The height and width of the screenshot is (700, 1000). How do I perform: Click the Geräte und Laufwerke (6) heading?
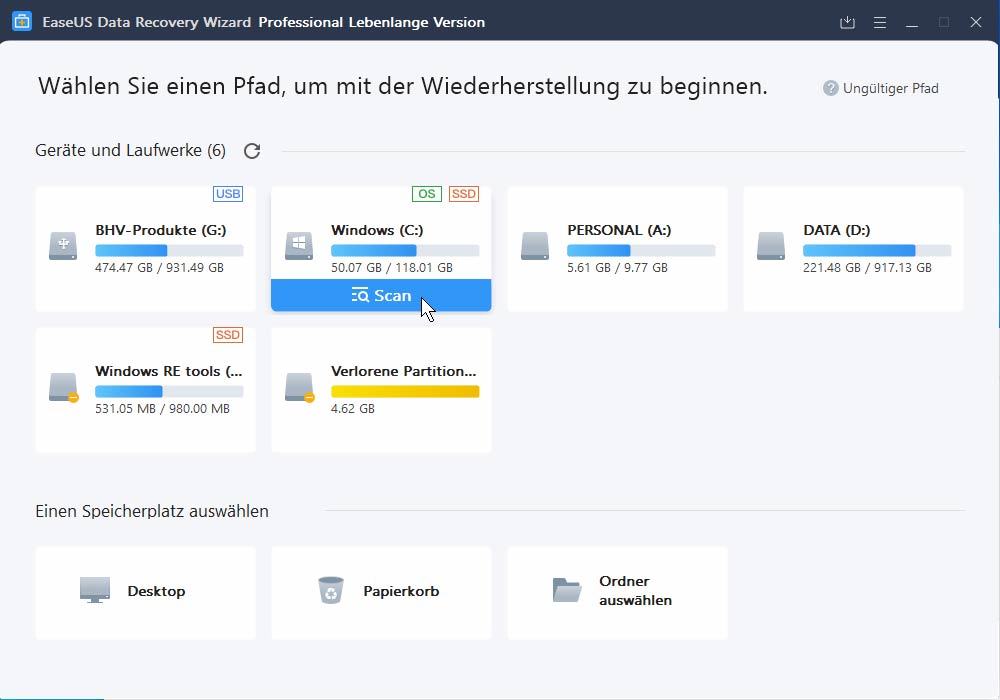tap(131, 150)
